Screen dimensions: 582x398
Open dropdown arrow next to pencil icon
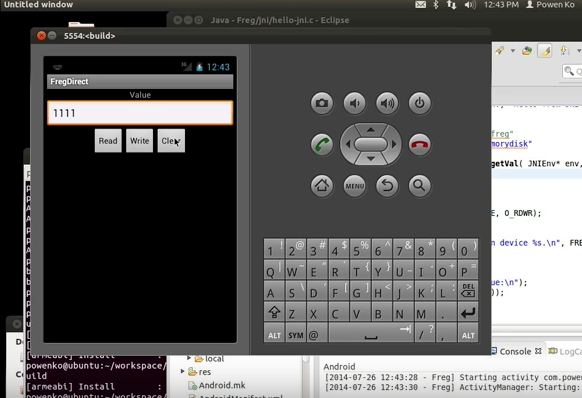click(513, 50)
